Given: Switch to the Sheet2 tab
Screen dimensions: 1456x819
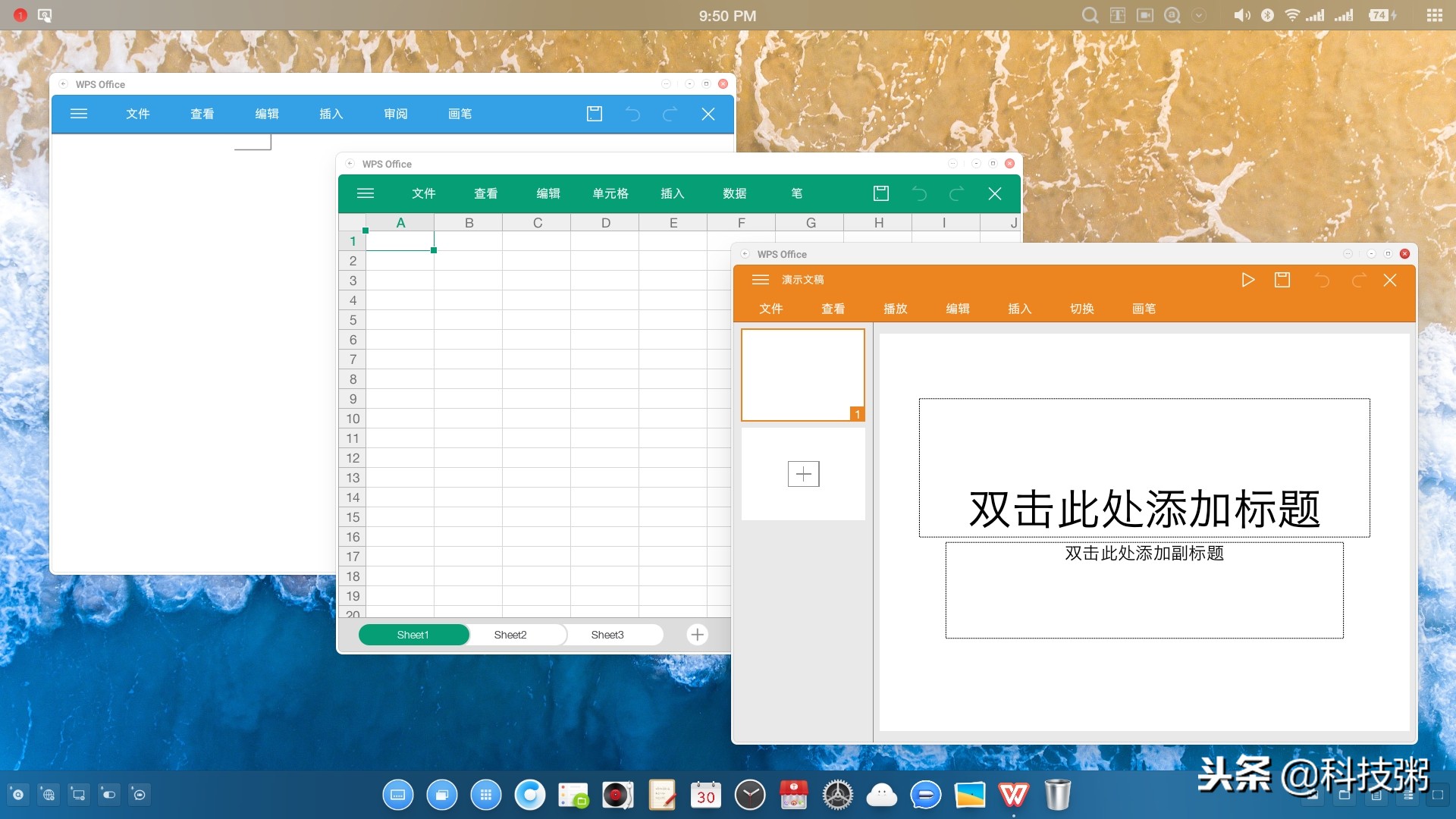Looking at the screenshot, I should click(510, 635).
